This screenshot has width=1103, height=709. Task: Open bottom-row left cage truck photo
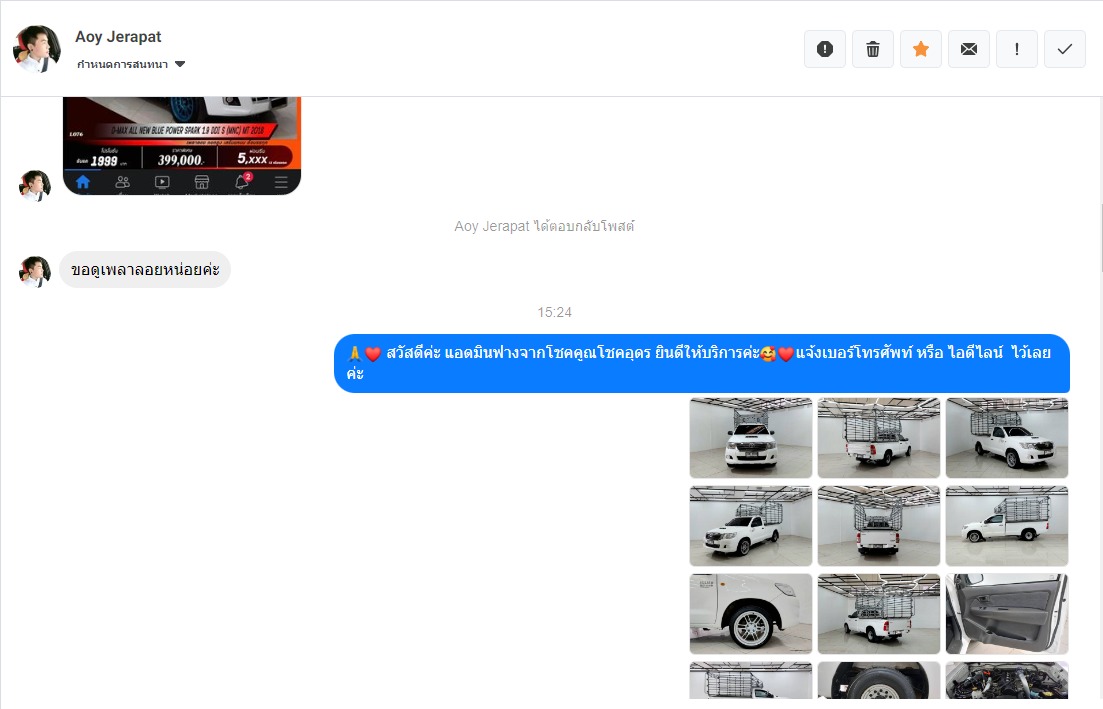[751, 680]
